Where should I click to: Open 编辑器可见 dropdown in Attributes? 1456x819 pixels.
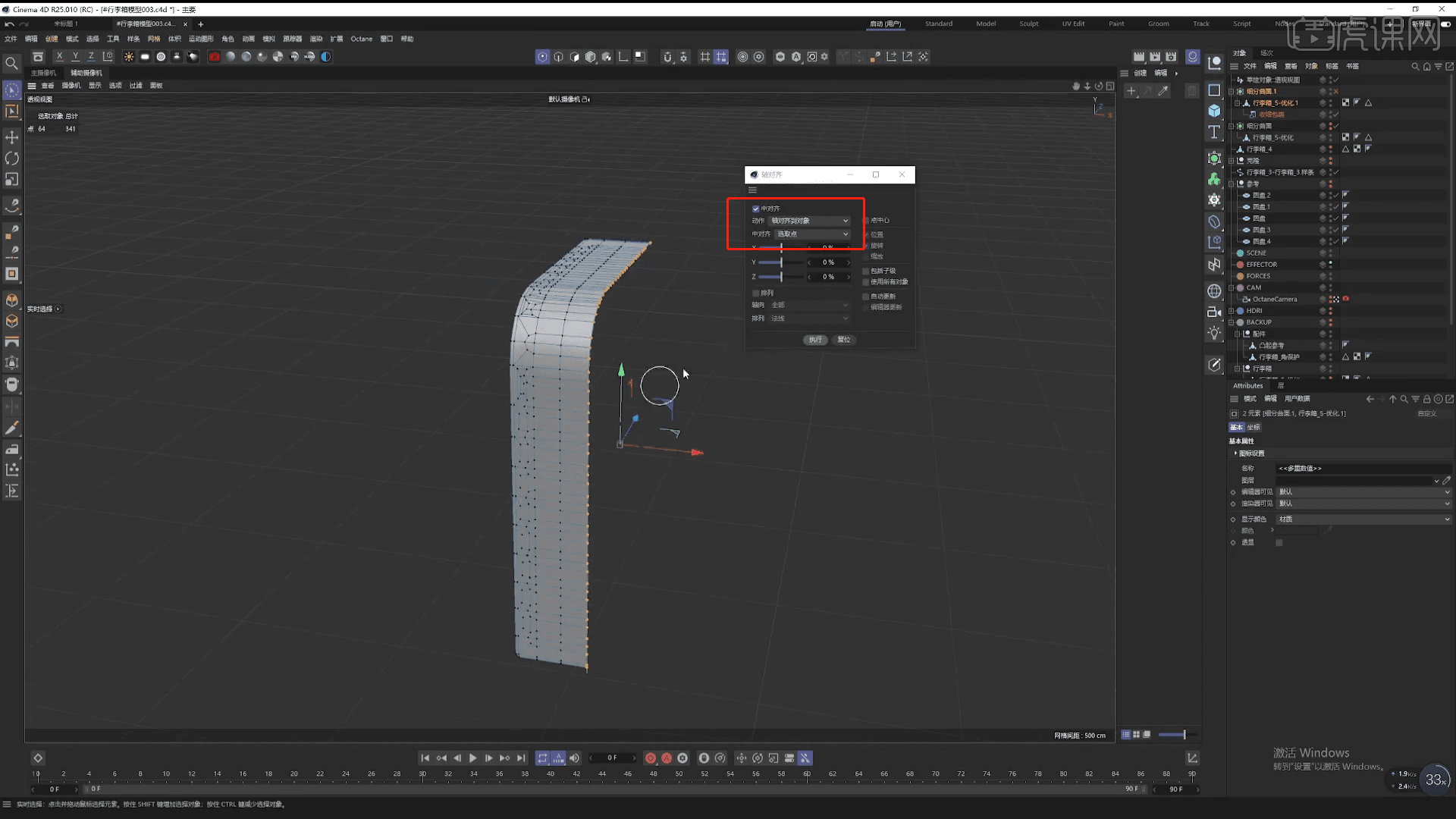[x=1363, y=492]
